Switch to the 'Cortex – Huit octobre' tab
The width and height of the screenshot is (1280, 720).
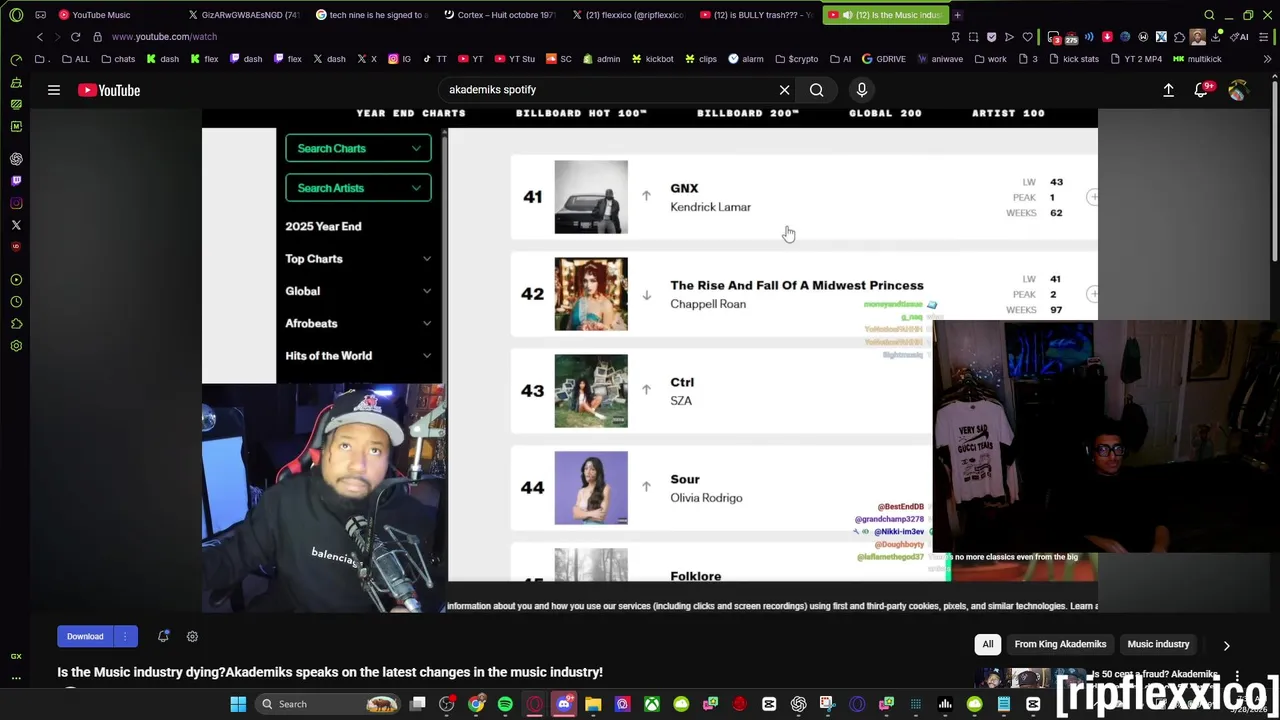[x=500, y=15]
